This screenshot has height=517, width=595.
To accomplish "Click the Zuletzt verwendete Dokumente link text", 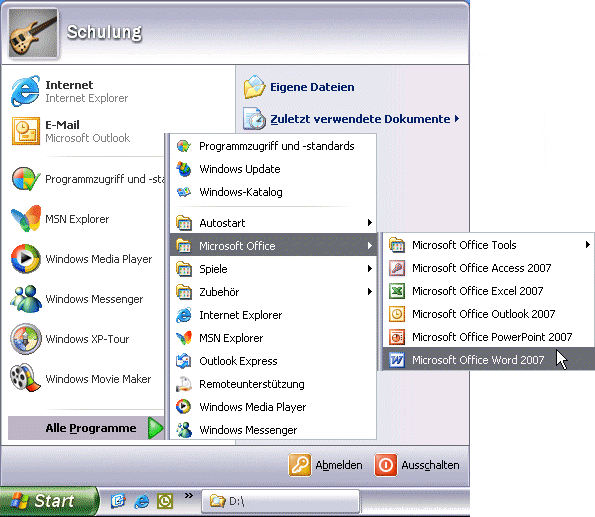I will pos(360,119).
